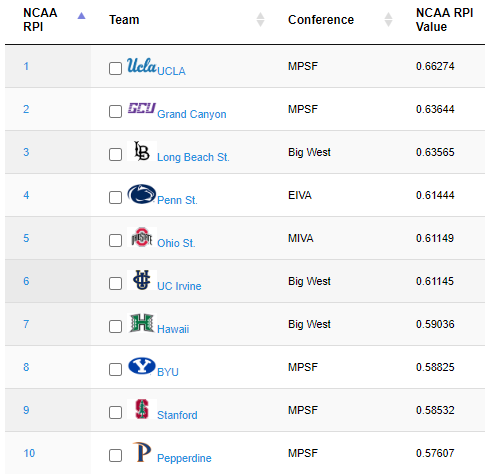The height and width of the screenshot is (474, 485).
Task: Check the UCLA row checkbox
Action: point(115,68)
